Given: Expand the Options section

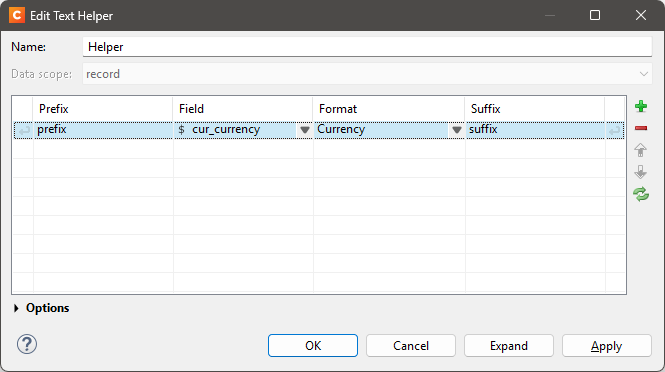Looking at the screenshot, I should 16,308.
